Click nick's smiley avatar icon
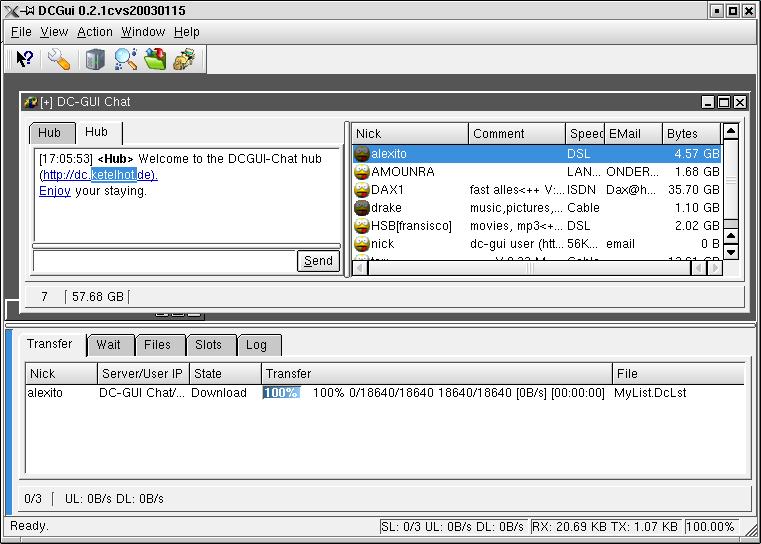This screenshot has height=544, width=761. pos(362,244)
